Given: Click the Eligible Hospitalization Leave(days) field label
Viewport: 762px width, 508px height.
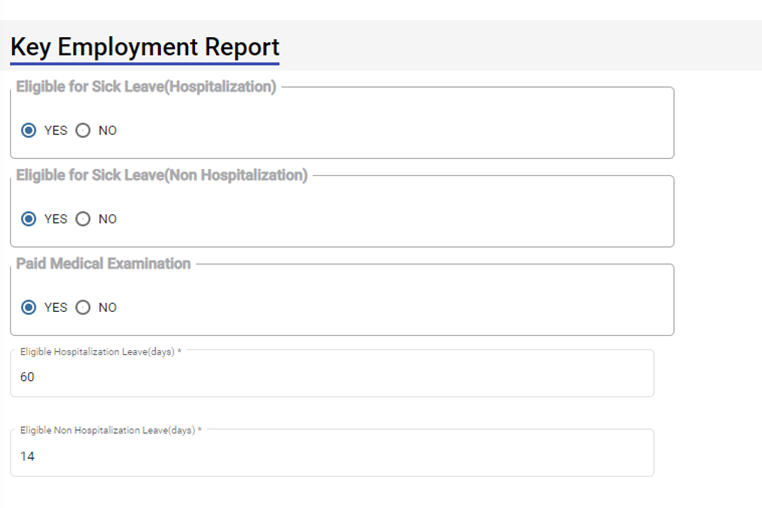Looking at the screenshot, I should 100,352.
